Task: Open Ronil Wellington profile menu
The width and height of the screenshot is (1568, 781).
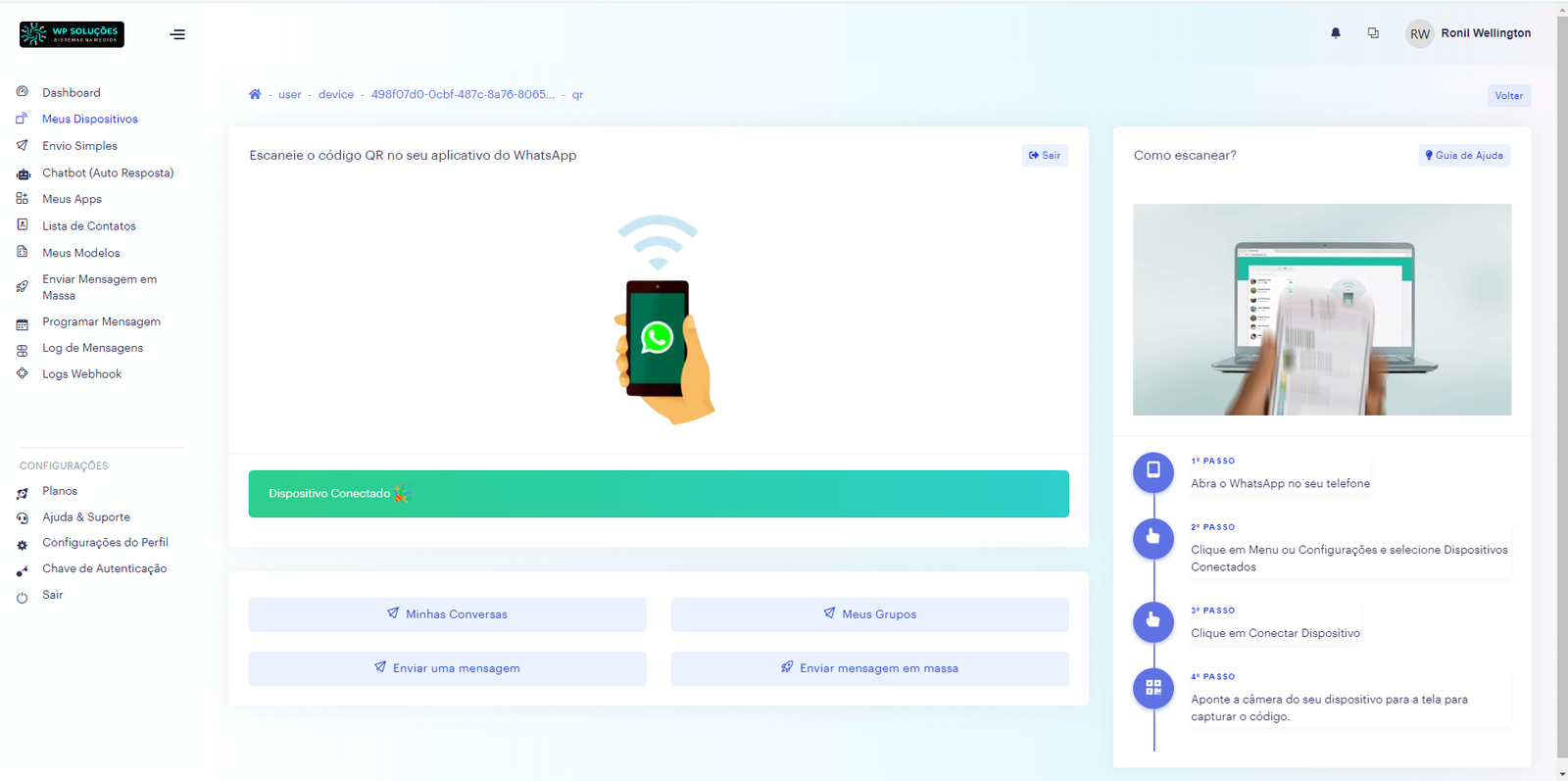Action: tap(1485, 33)
